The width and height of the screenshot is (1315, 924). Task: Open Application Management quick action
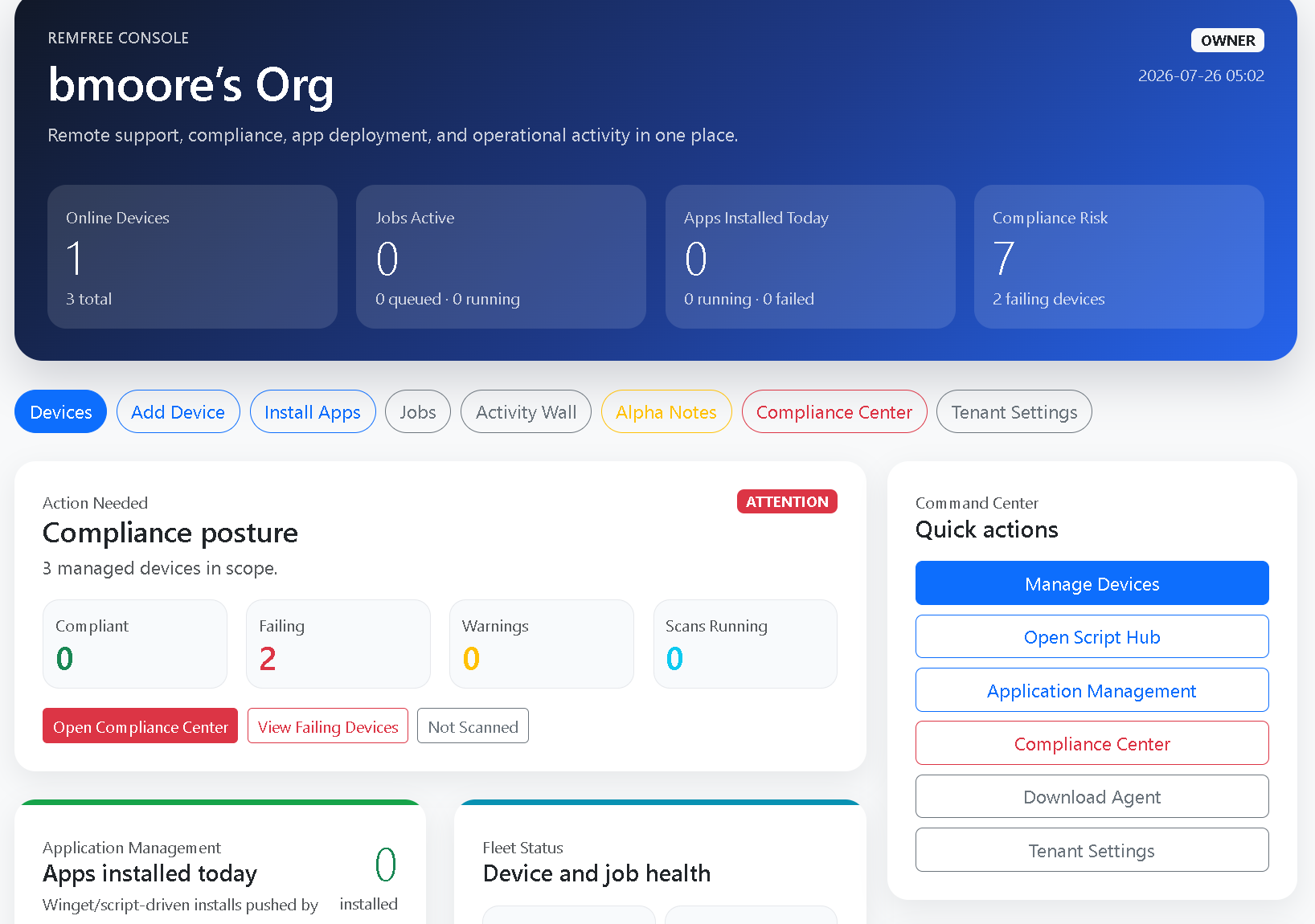(x=1092, y=689)
